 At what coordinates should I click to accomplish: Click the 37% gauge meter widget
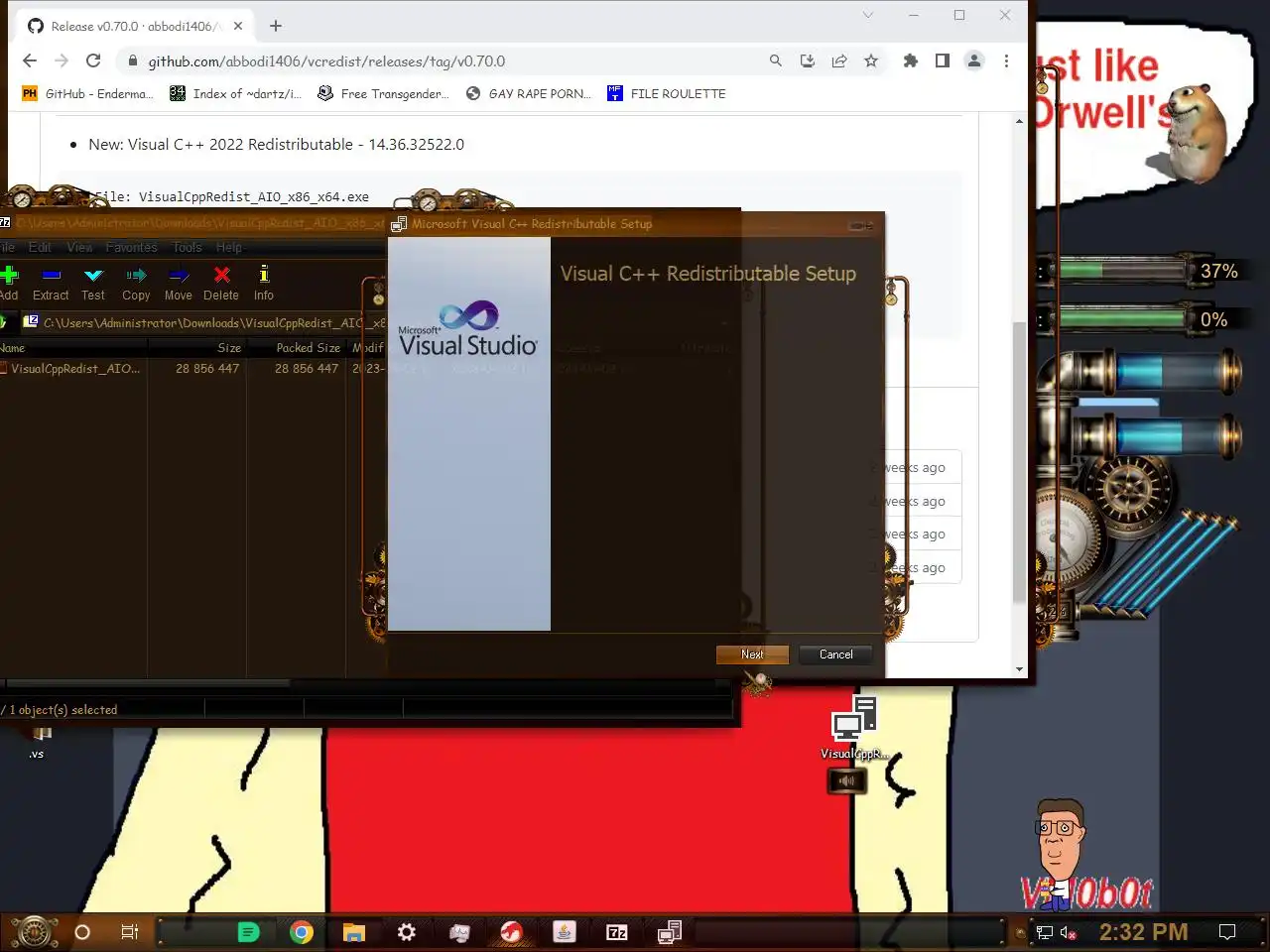[1141, 270]
